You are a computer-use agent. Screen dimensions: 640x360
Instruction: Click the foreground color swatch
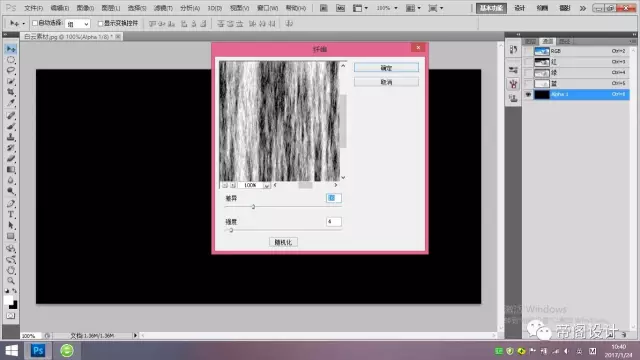point(8,300)
